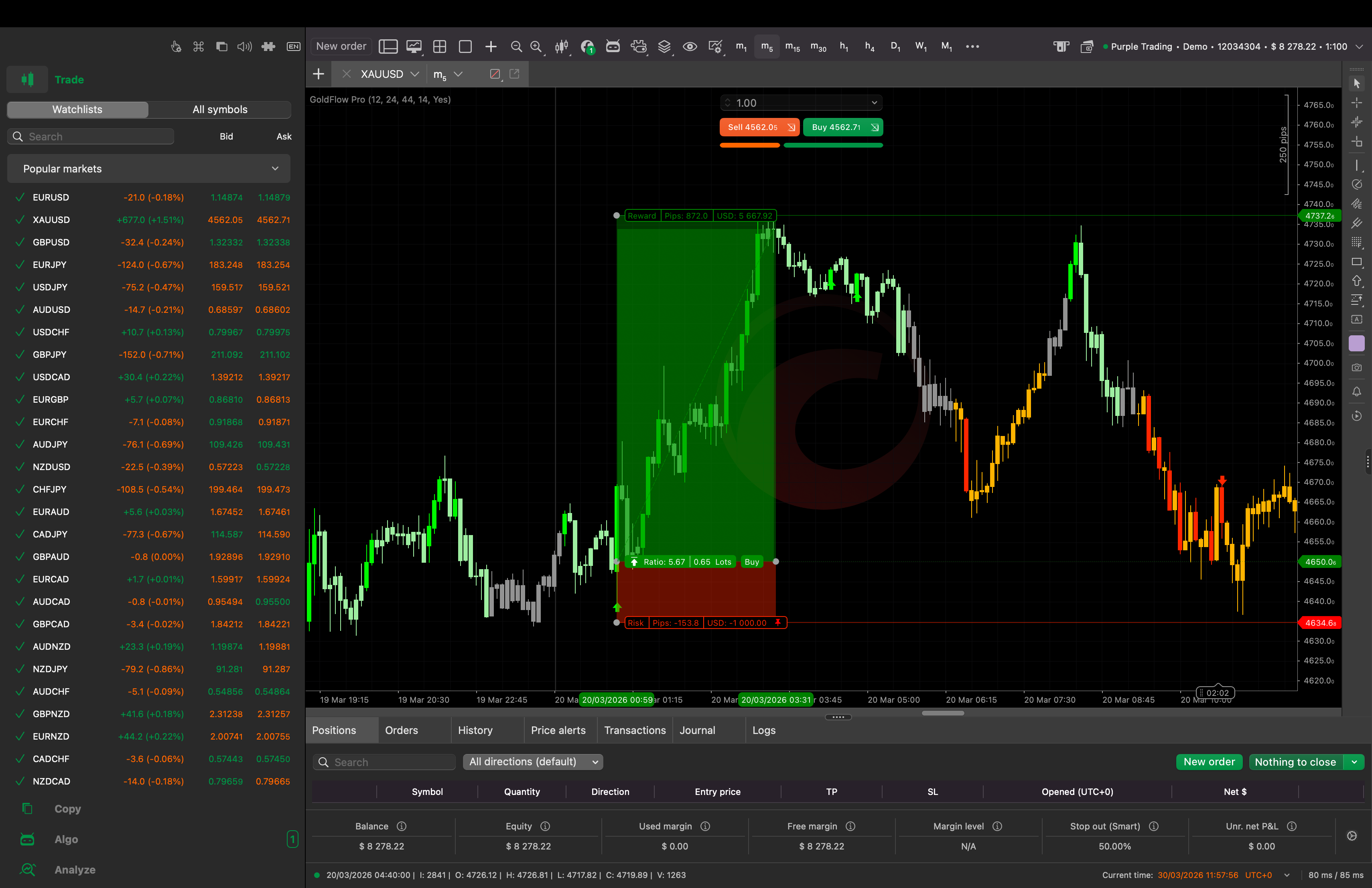Start bar replay from the right sidebar
This screenshot has width=1372, height=888.
click(1357, 416)
